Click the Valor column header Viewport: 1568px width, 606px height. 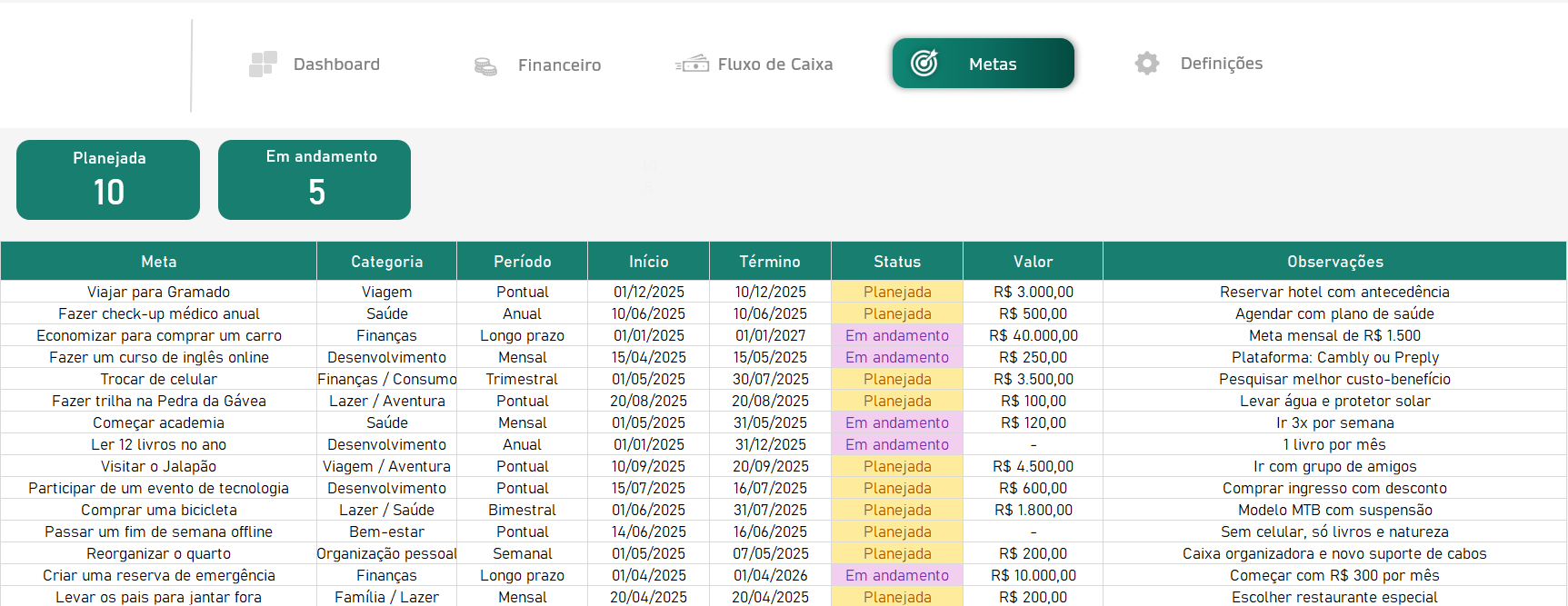pos(1033,262)
